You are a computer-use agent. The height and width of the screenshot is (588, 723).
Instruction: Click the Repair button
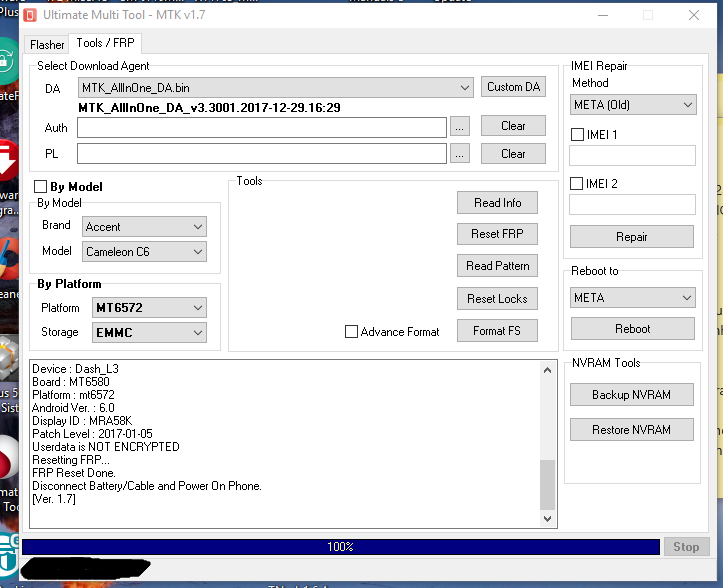point(632,237)
